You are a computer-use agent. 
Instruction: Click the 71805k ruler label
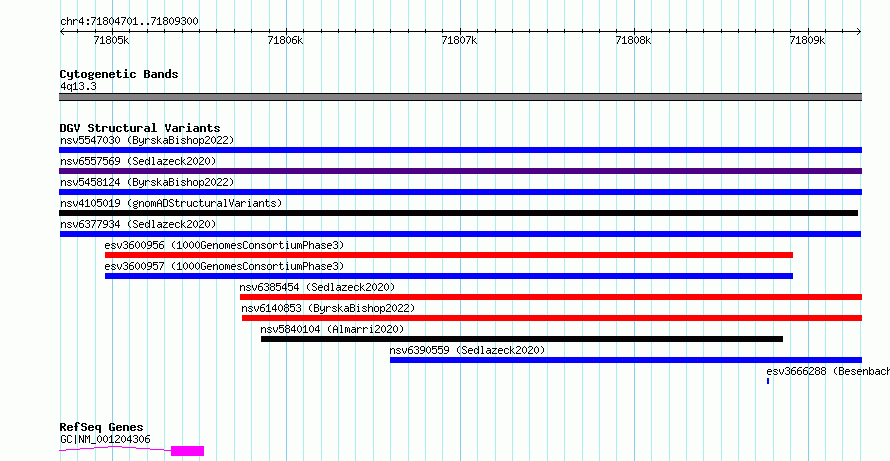click(x=111, y=40)
